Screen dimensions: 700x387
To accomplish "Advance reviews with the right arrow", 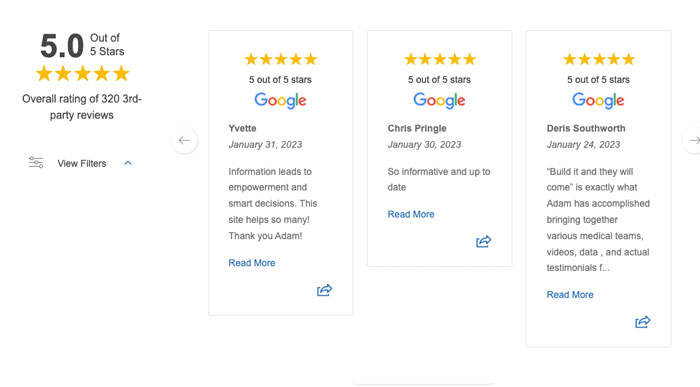I will pyautogui.click(x=693, y=140).
